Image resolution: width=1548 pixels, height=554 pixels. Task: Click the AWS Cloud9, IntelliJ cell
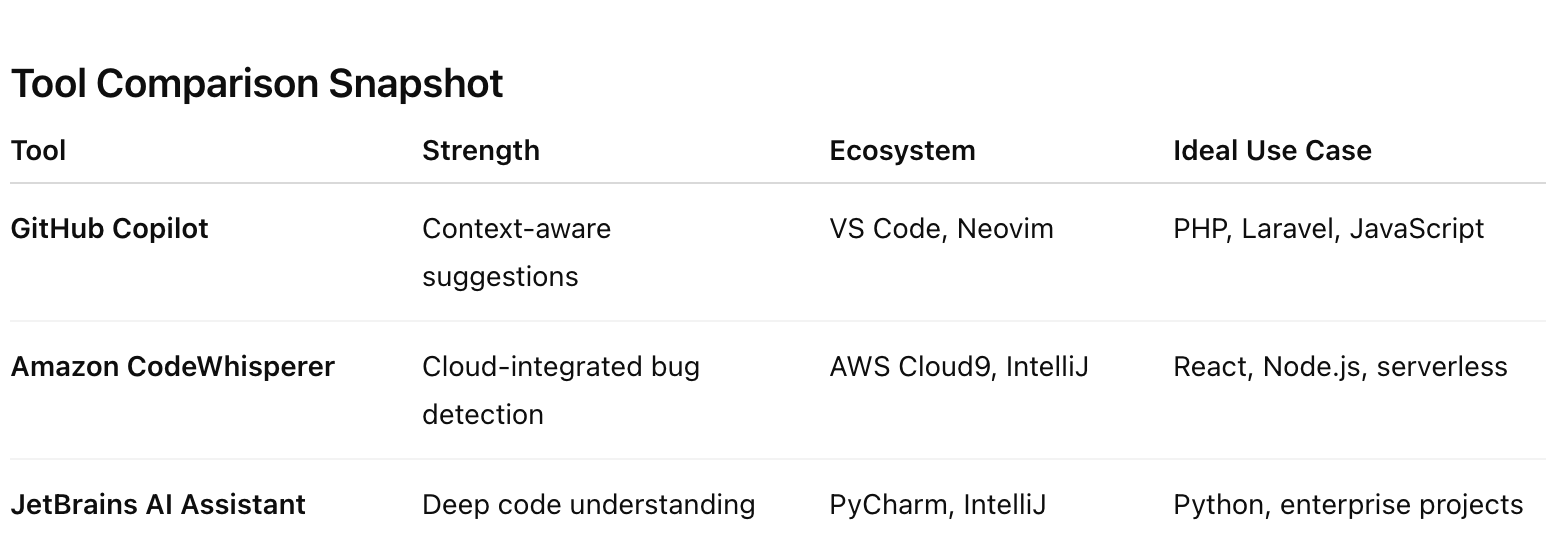[x=958, y=367]
